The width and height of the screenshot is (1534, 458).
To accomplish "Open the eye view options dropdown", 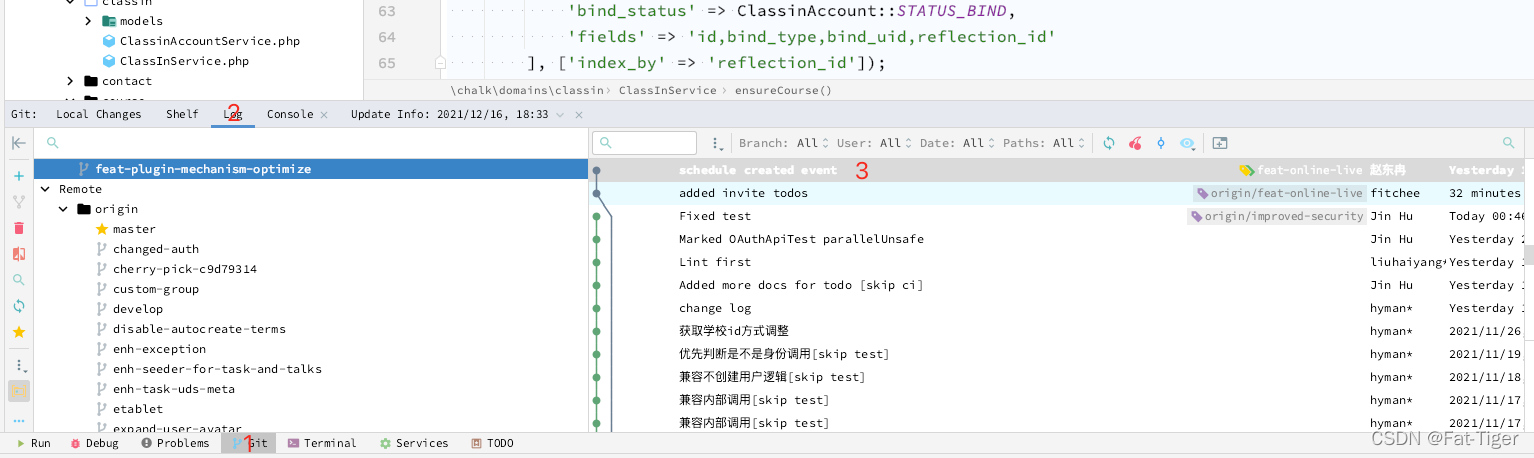I will point(1188,143).
